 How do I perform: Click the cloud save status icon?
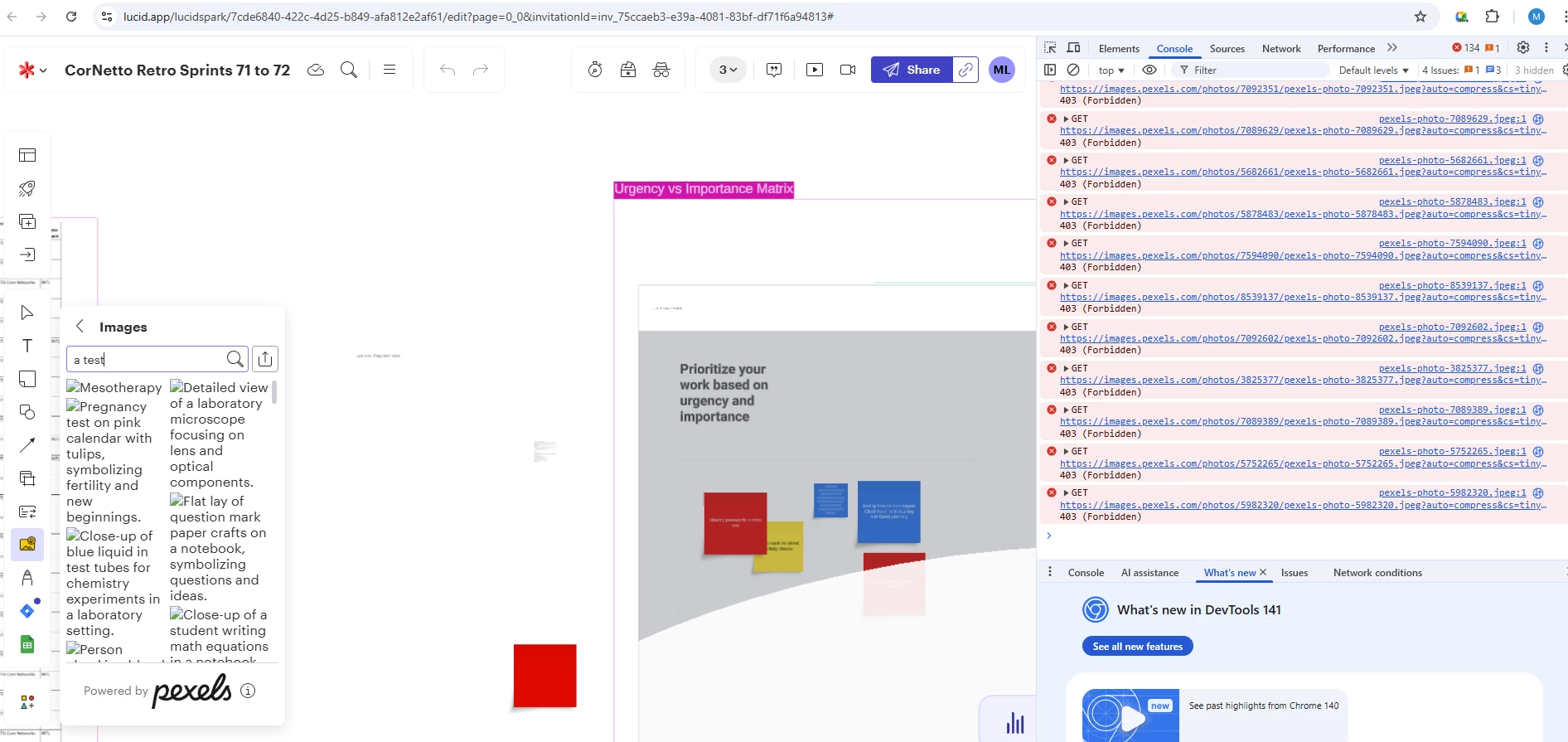click(x=316, y=70)
